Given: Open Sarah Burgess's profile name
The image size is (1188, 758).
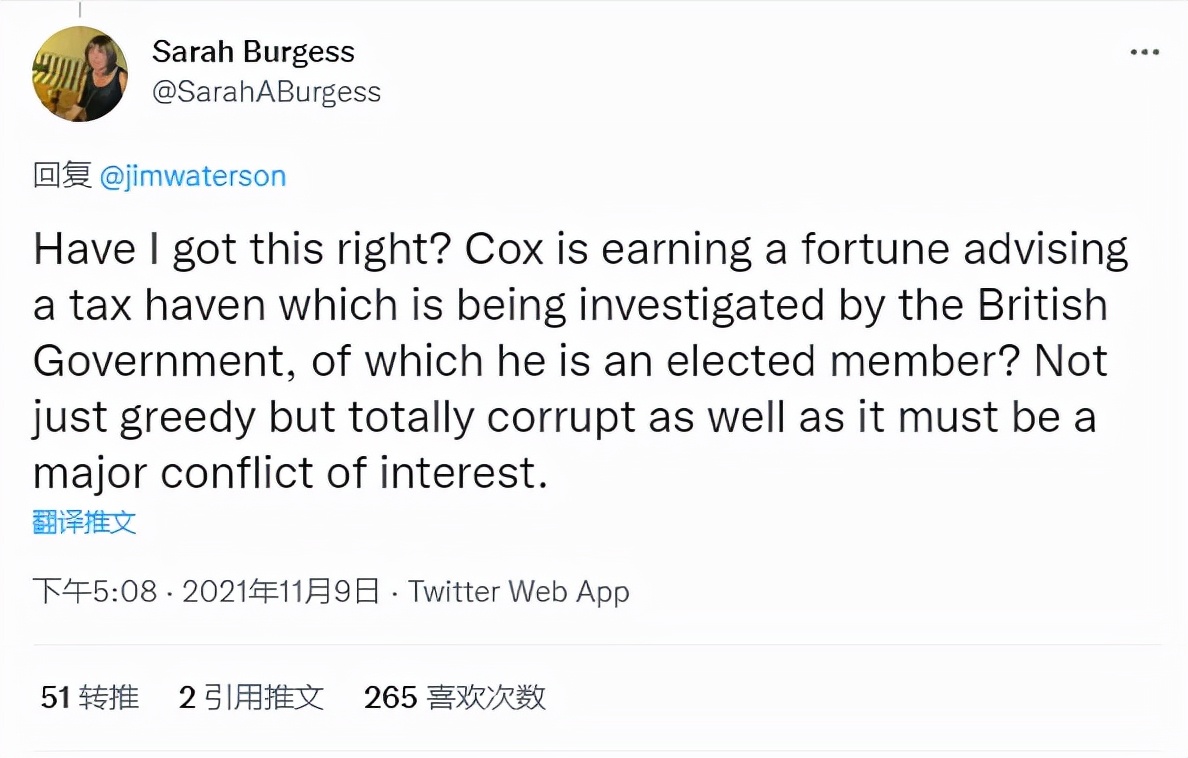Looking at the screenshot, I should pyautogui.click(x=253, y=52).
